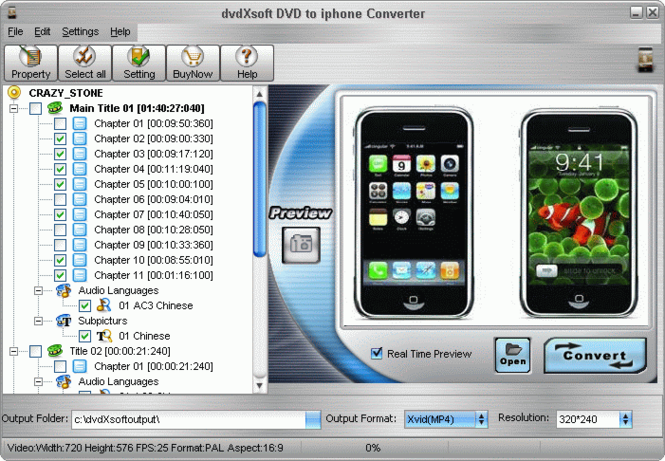Uncheck the Chapter 02 checkbox
Image resolution: width=665 pixels, height=461 pixels.
pyautogui.click(x=60, y=139)
